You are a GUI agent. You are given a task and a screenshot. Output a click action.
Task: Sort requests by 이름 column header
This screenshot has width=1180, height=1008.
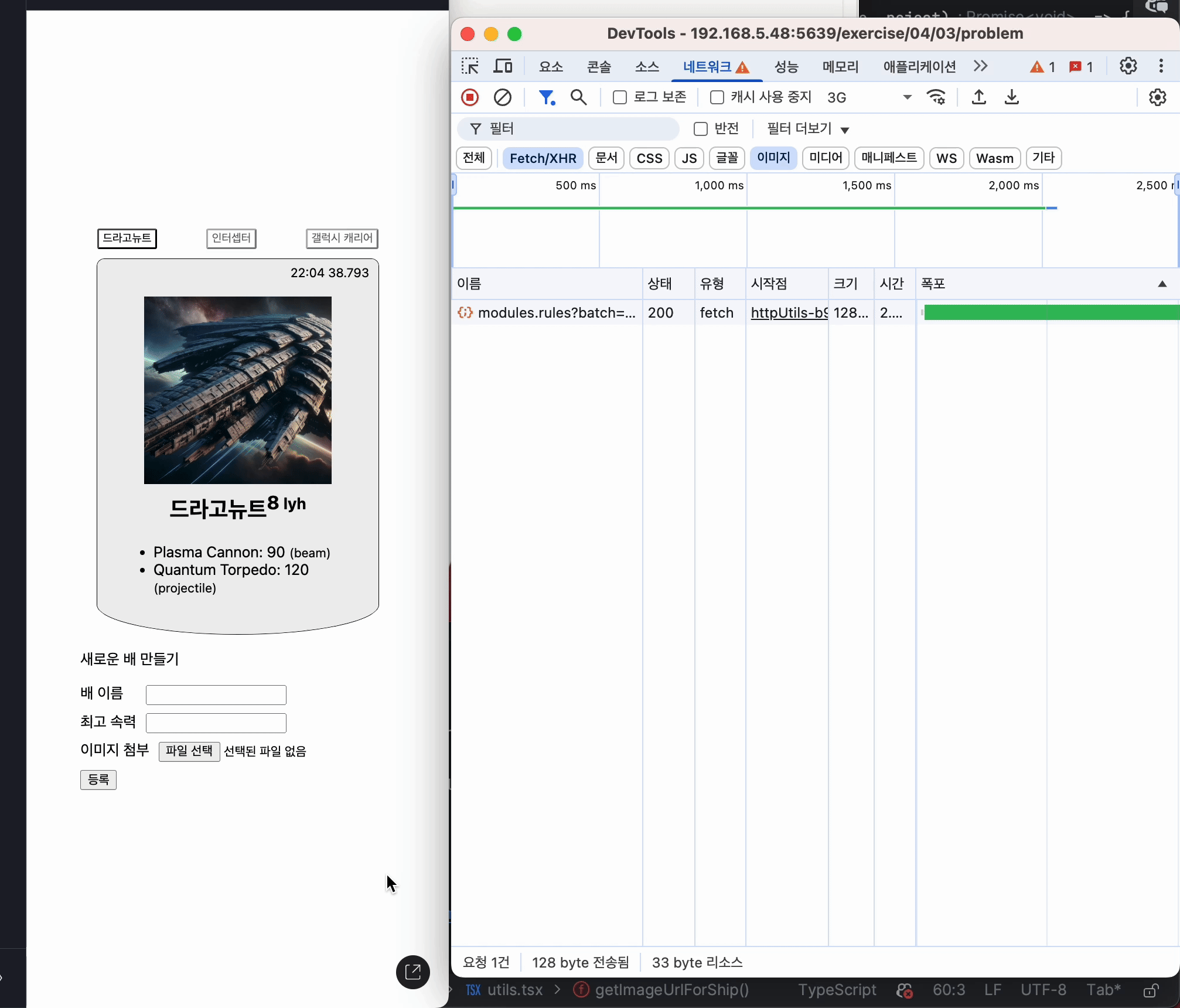click(547, 284)
